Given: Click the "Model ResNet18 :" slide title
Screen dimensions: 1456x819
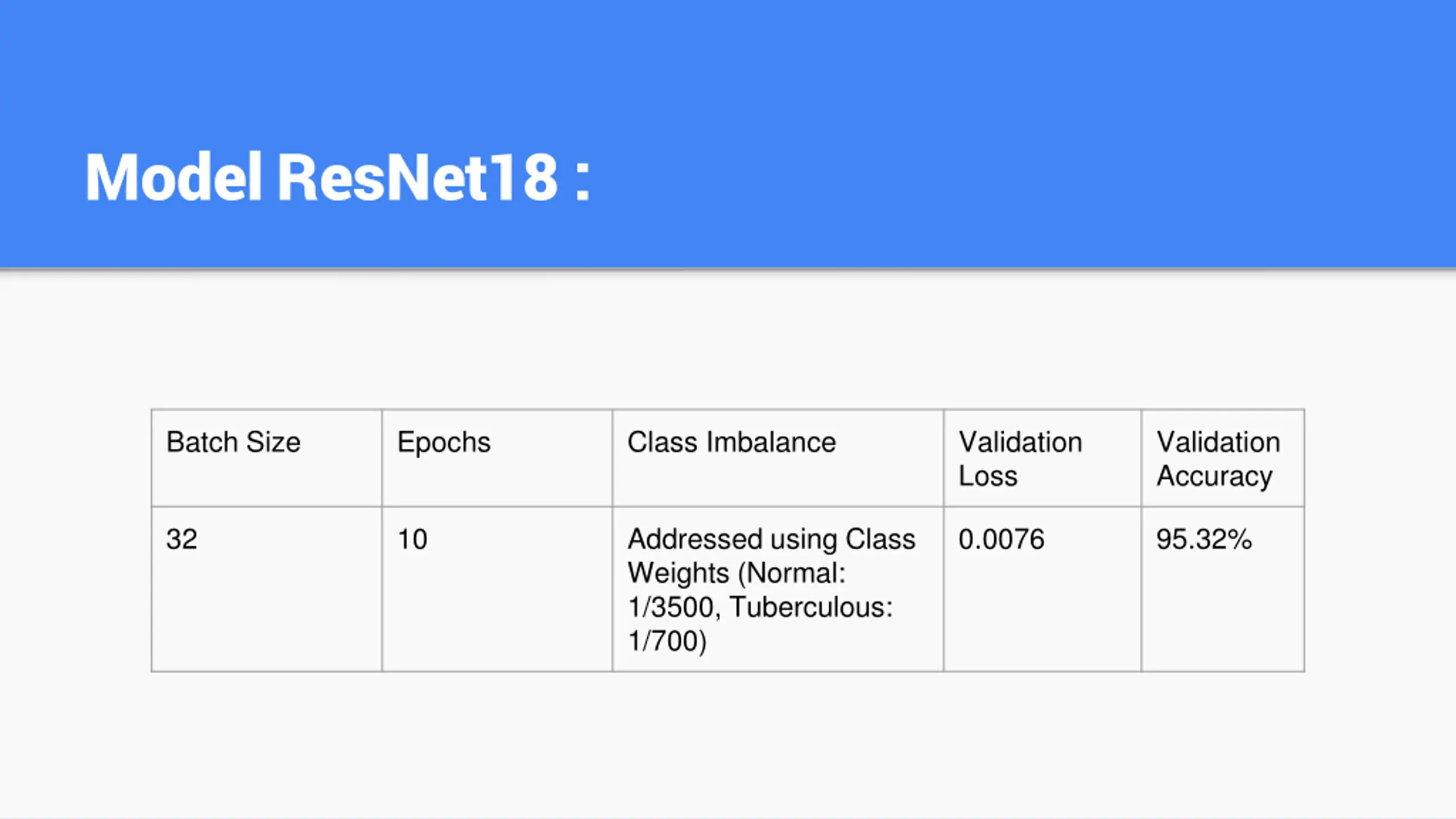Looking at the screenshot, I should click(338, 177).
